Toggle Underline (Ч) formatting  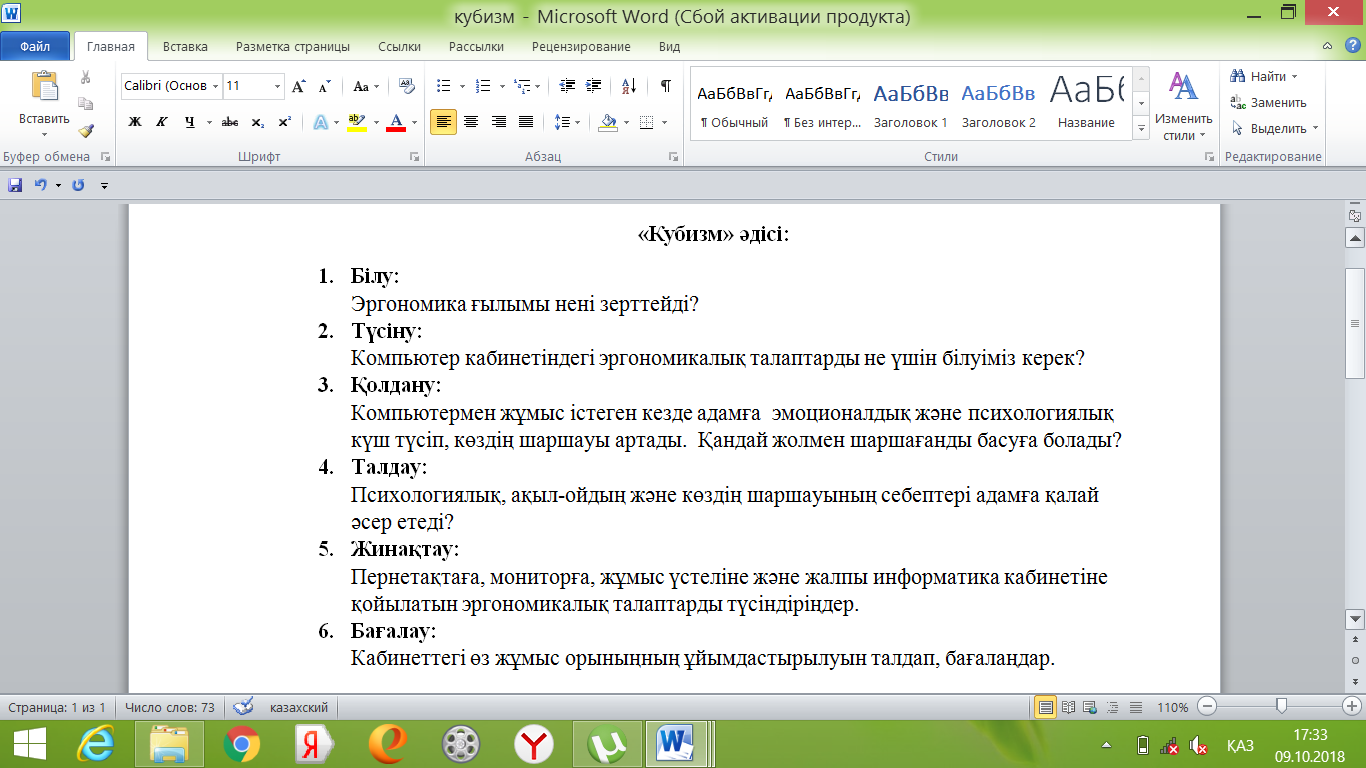coord(189,122)
